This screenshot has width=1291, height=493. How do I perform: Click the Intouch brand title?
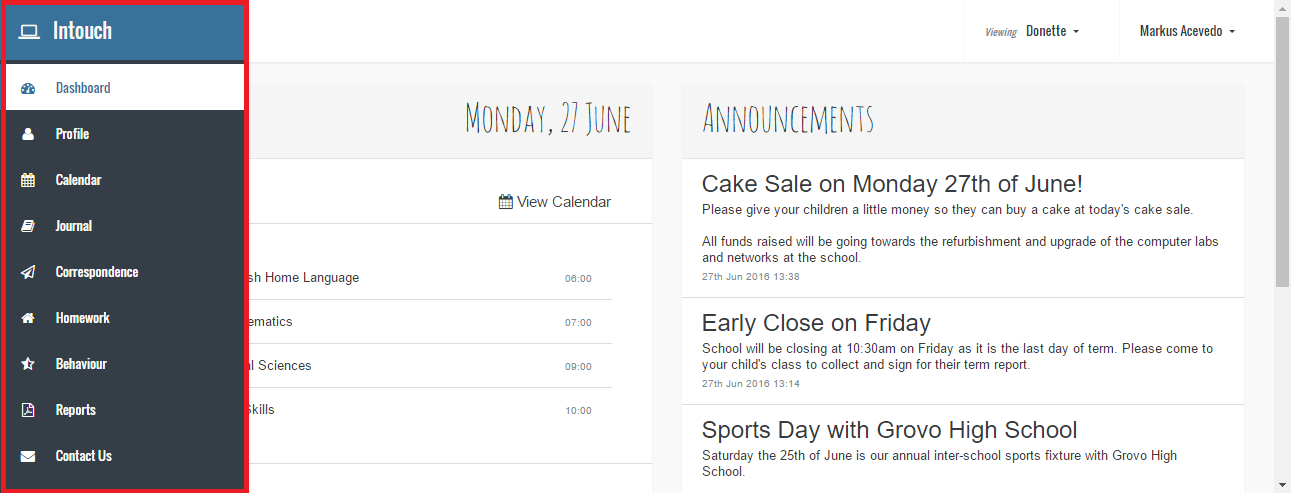click(x=82, y=31)
